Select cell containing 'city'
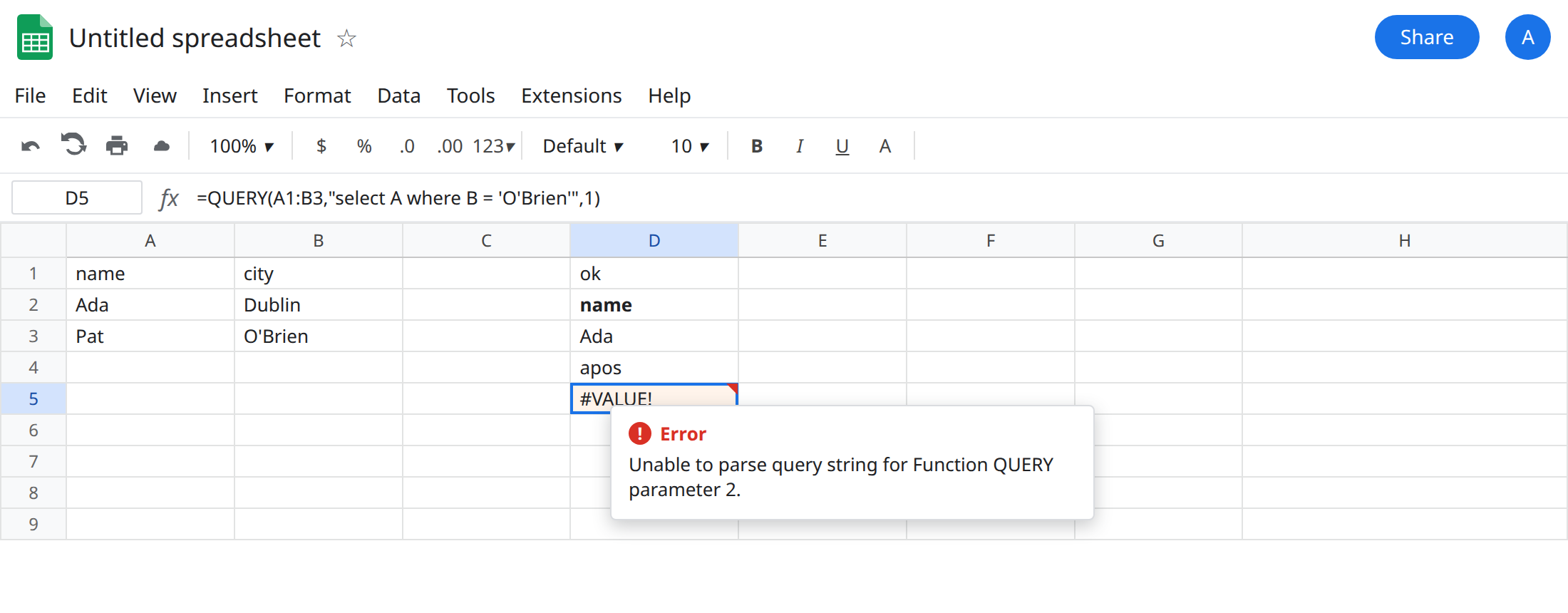The height and width of the screenshot is (613, 1568). (x=319, y=274)
